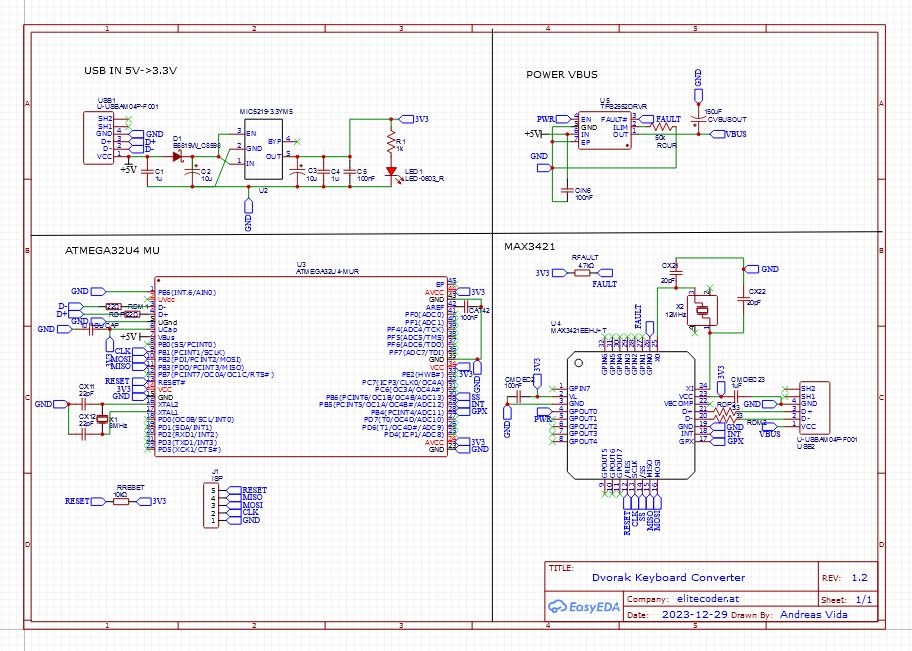Click the MIC5219-3.3YM5 regulator U2 symbol

point(263,150)
